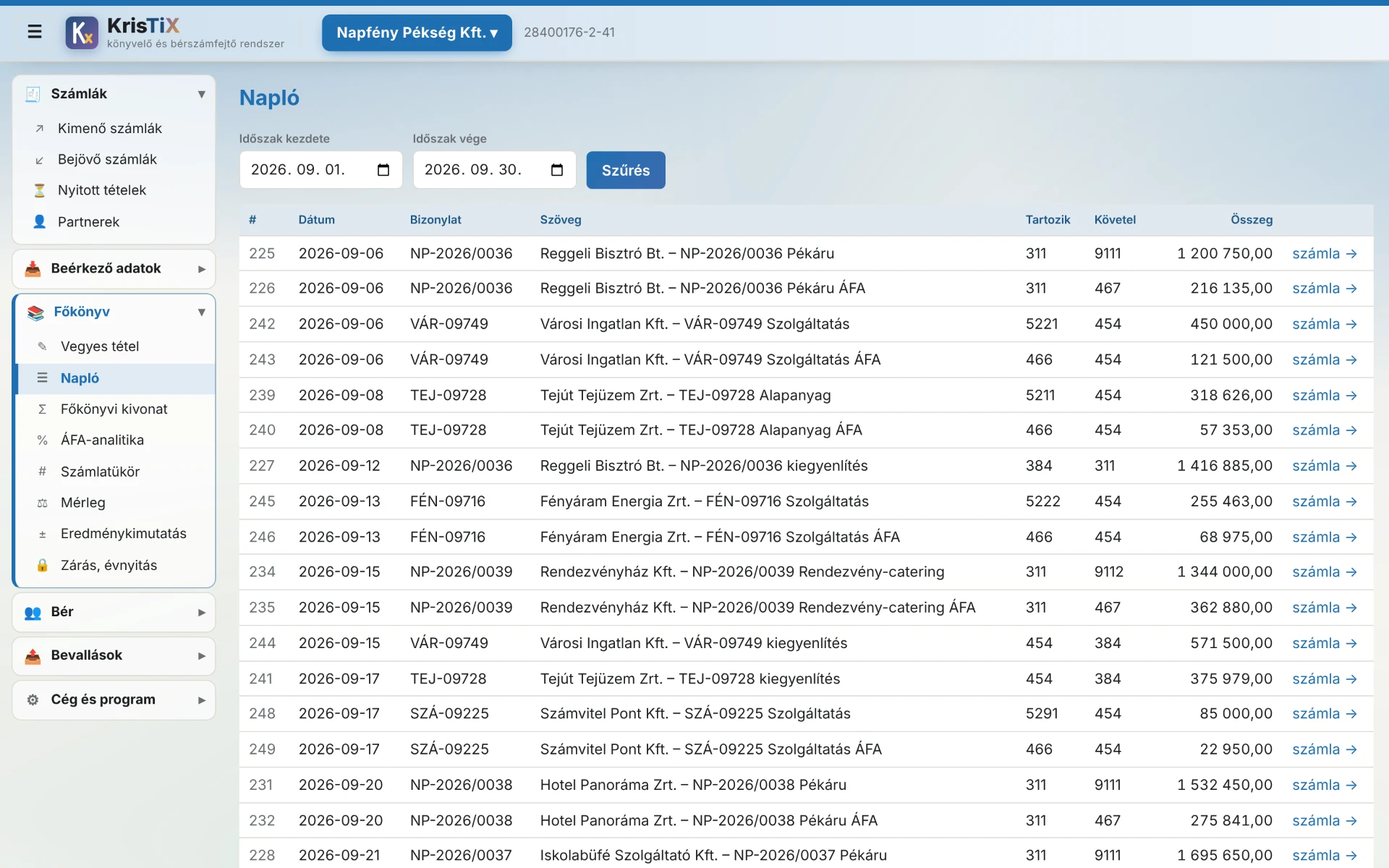This screenshot has height=868, width=1389.
Task: Open számla link for entry 225
Action: (1324, 254)
